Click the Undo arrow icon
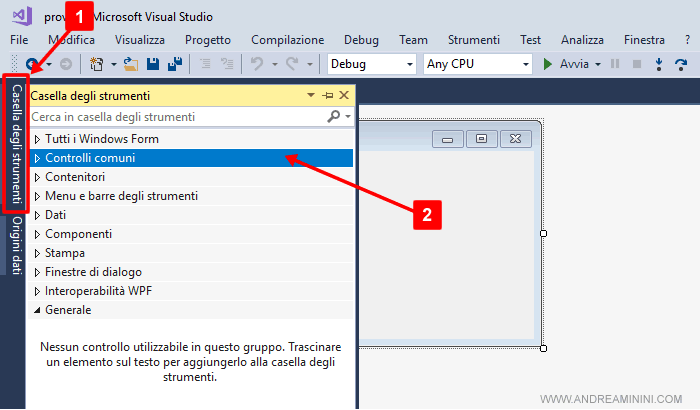The image size is (700, 410). coord(256,64)
